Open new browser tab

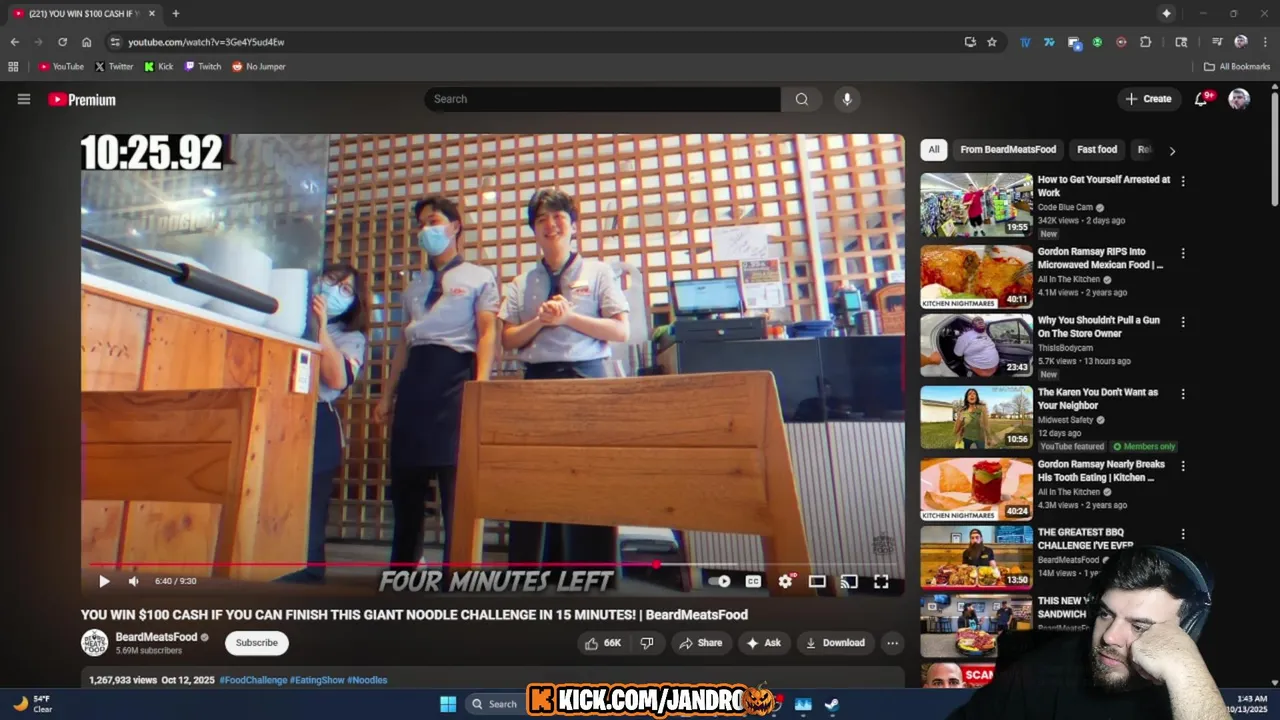pyautogui.click(x=176, y=13)
